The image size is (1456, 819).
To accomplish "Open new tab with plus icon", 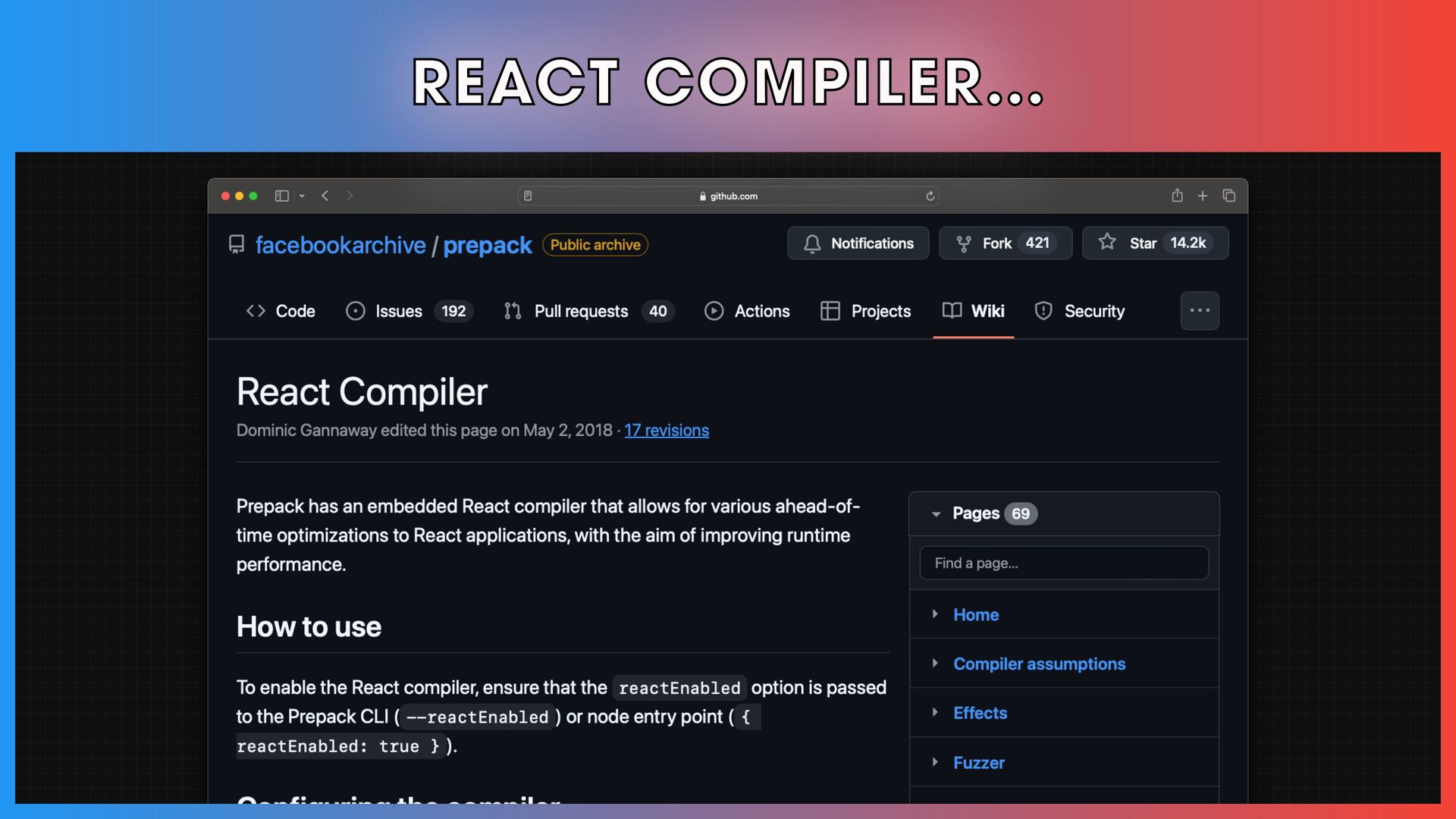I will [x=1203, y=196].
